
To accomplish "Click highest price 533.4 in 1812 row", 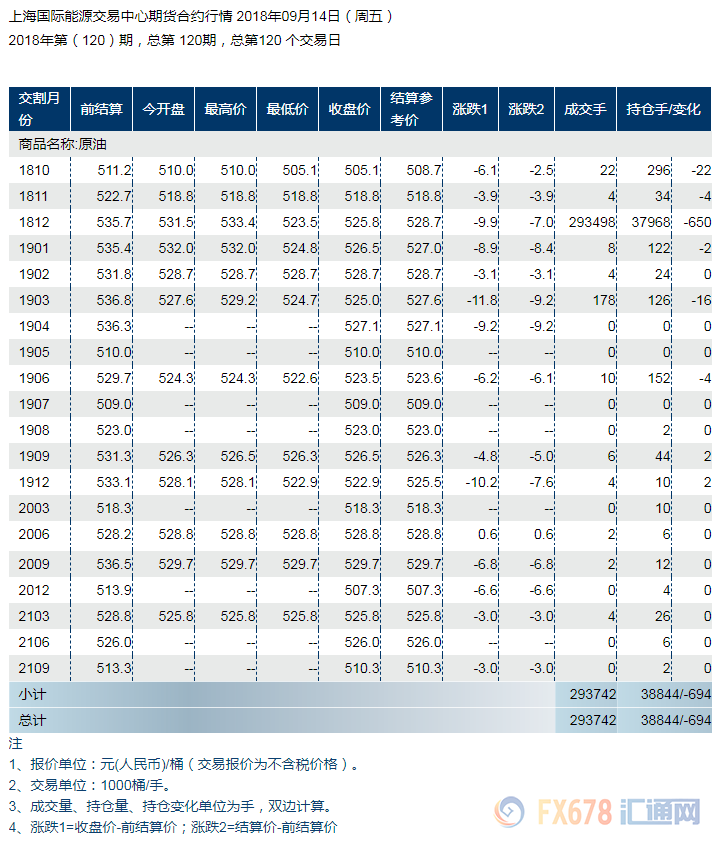I will (x=238, y=222).
